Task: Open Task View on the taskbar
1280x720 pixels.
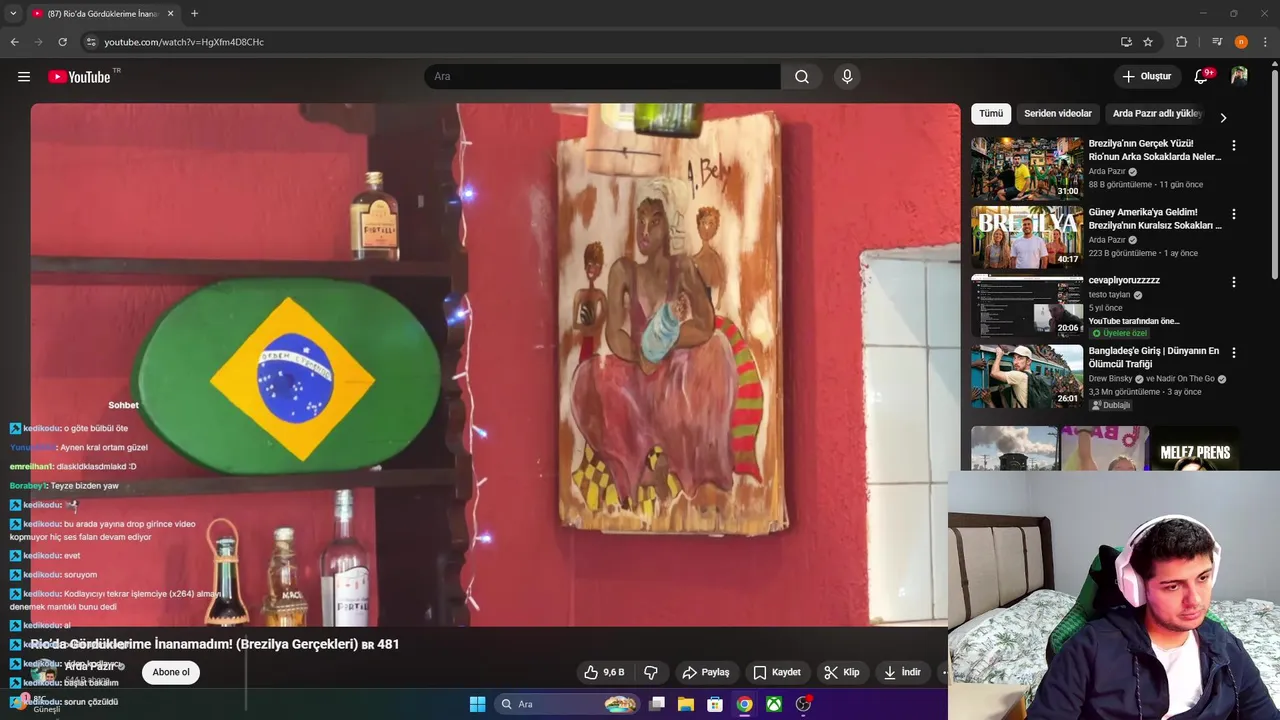Action: tap(657, 704)
